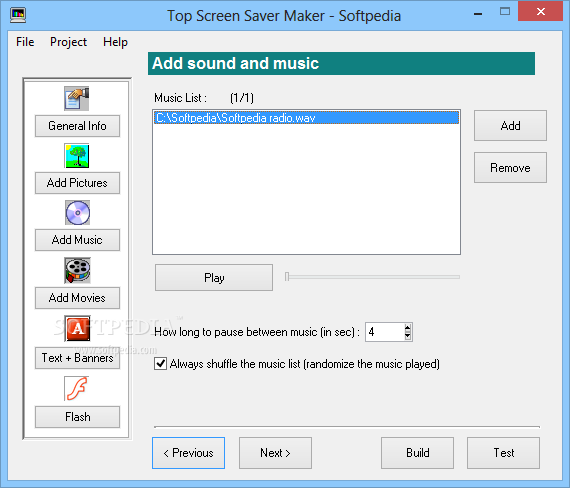Click the Add Pictures tree icon
Screen dimensions: 570x488
[x=77, y=156]
